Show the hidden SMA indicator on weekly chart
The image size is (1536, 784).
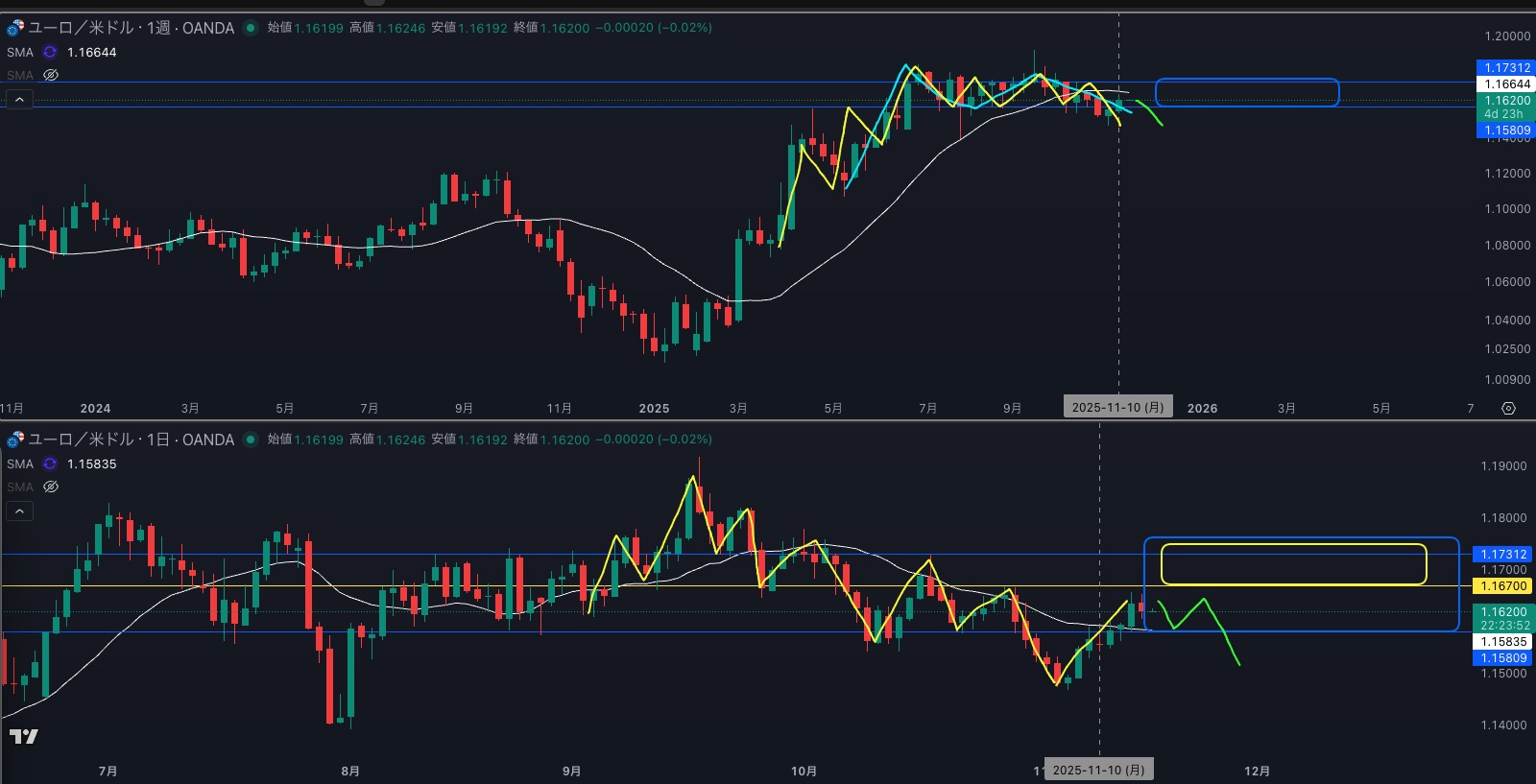click(51, 75)
